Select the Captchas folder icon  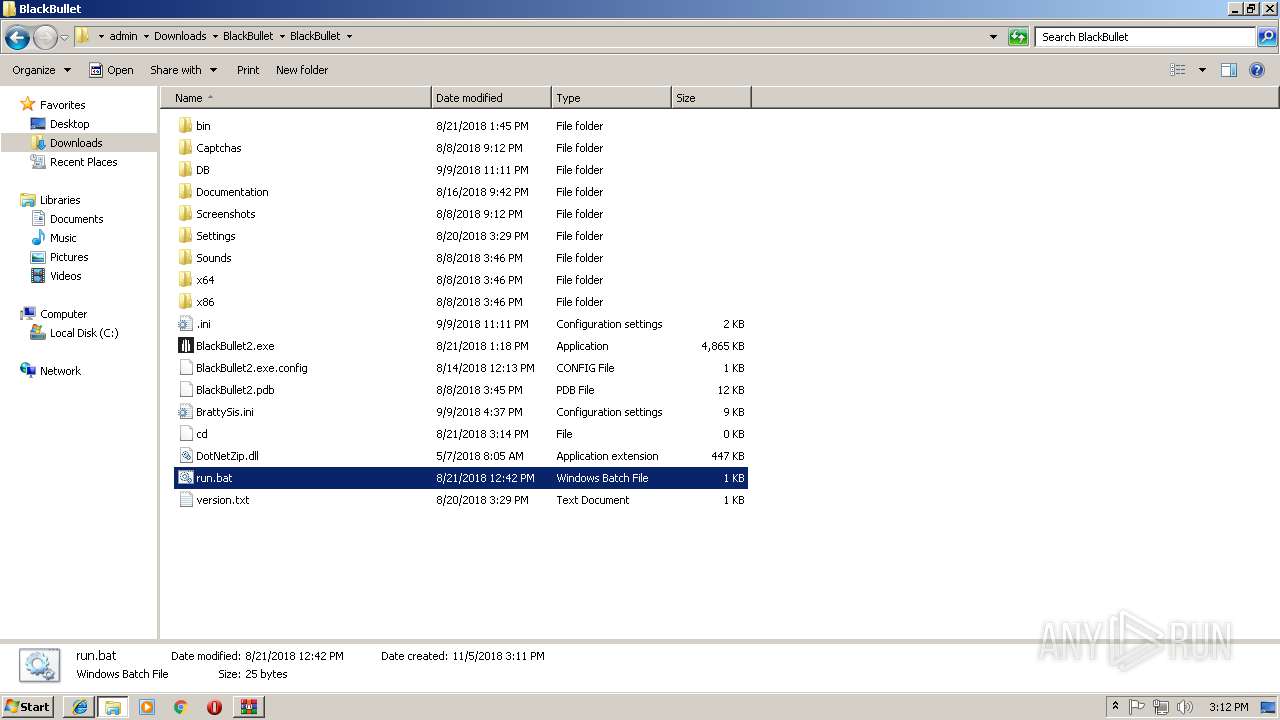tap(185, 148)
